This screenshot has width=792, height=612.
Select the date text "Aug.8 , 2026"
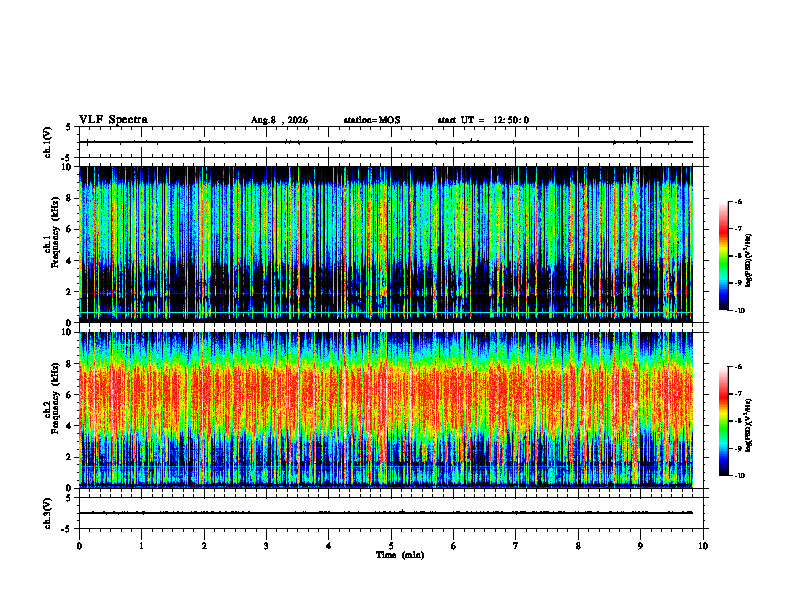tap(279, 120)
